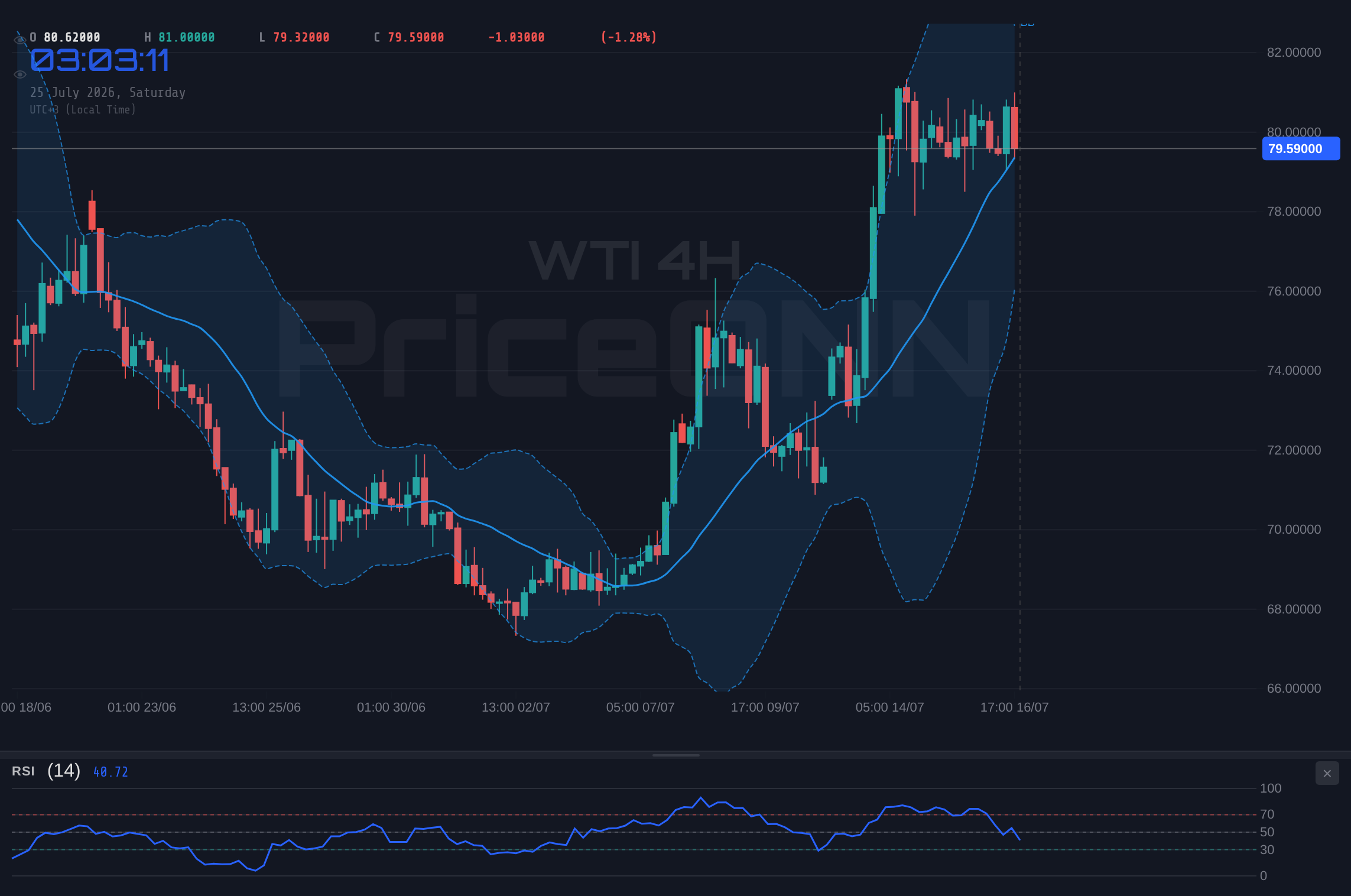Click the 17:00 16/07 time axis label
The width and height of the screenshot is (1351, 896).
(x=1015, y=707)
